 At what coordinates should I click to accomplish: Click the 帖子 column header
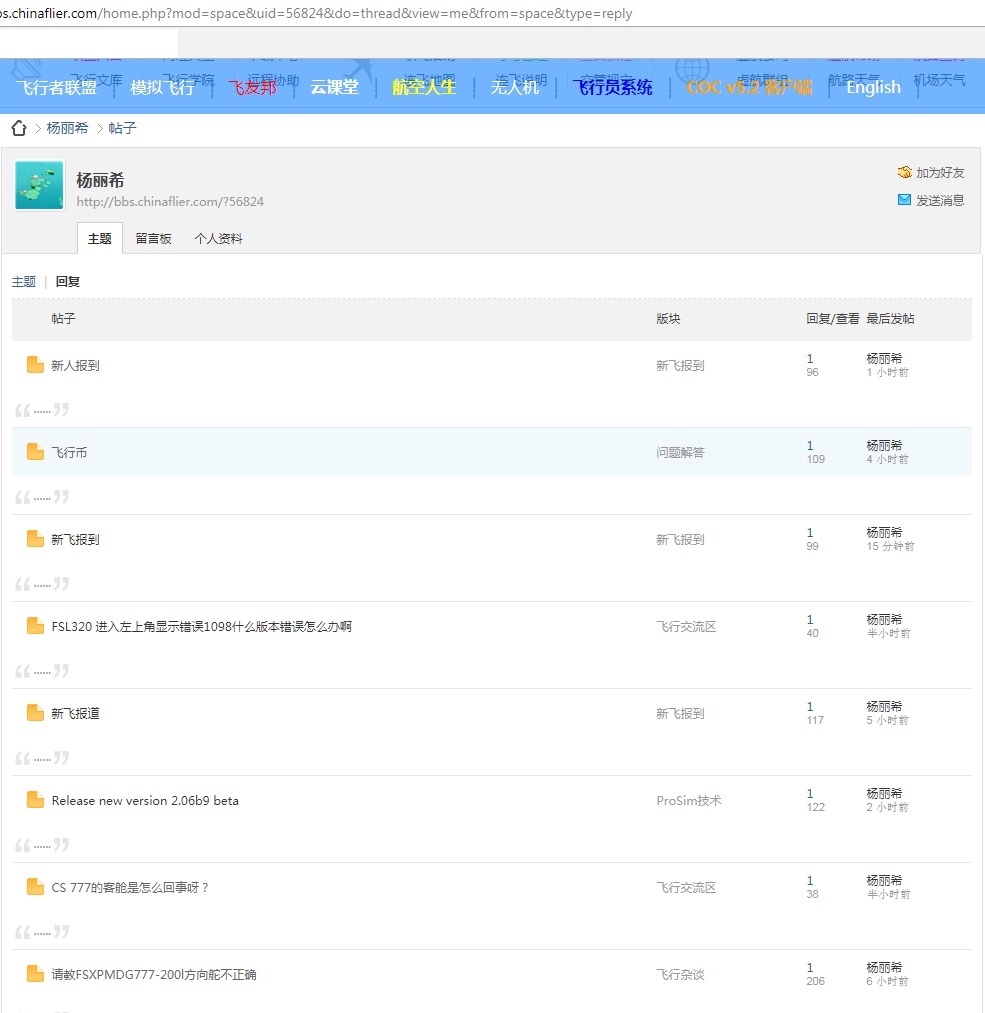63,319
